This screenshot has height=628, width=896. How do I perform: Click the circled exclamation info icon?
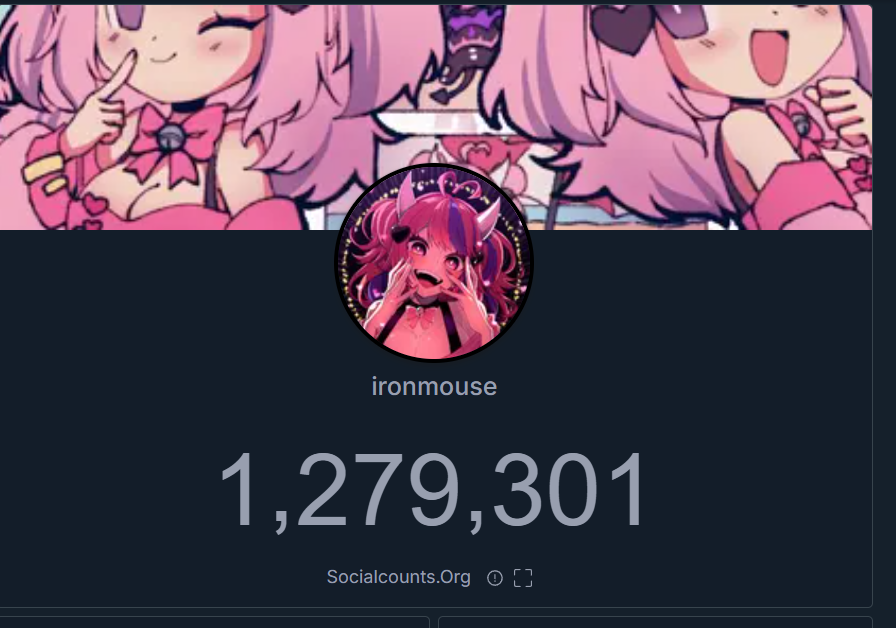[x=494, y=578]
